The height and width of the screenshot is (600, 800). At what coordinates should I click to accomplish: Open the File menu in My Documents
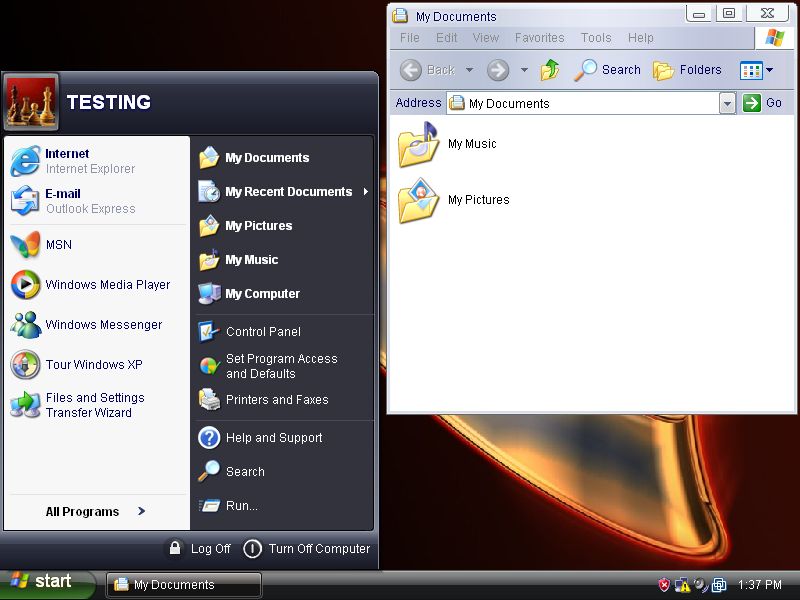click(x=409, y=38)
